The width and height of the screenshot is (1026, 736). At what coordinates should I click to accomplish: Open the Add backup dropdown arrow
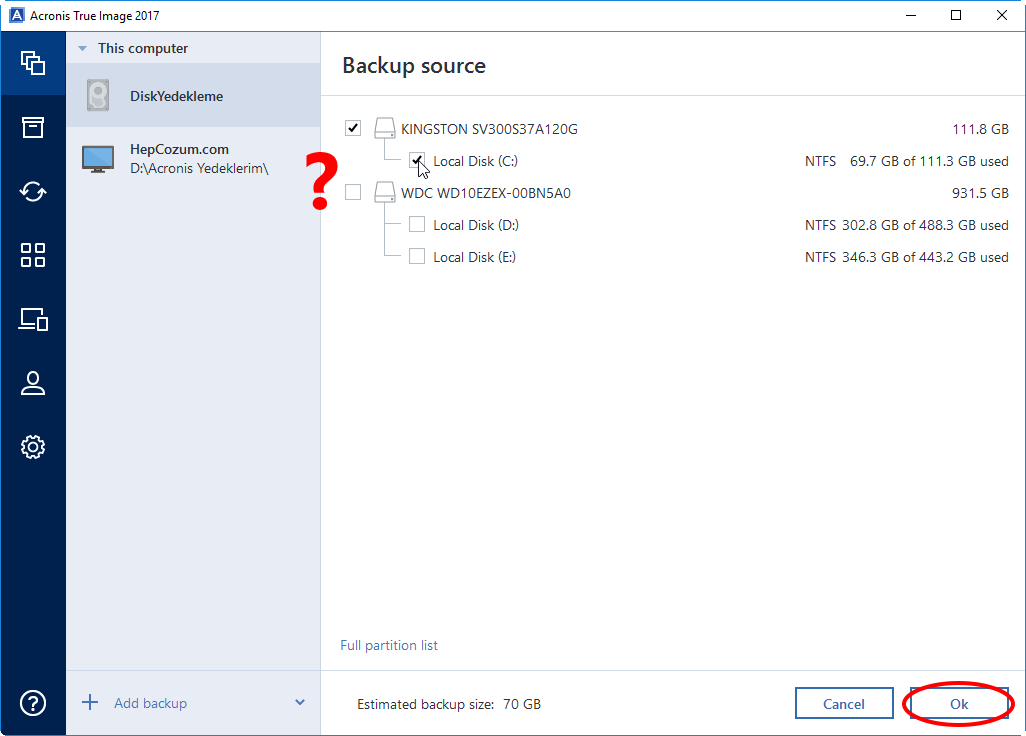(300, 702)
